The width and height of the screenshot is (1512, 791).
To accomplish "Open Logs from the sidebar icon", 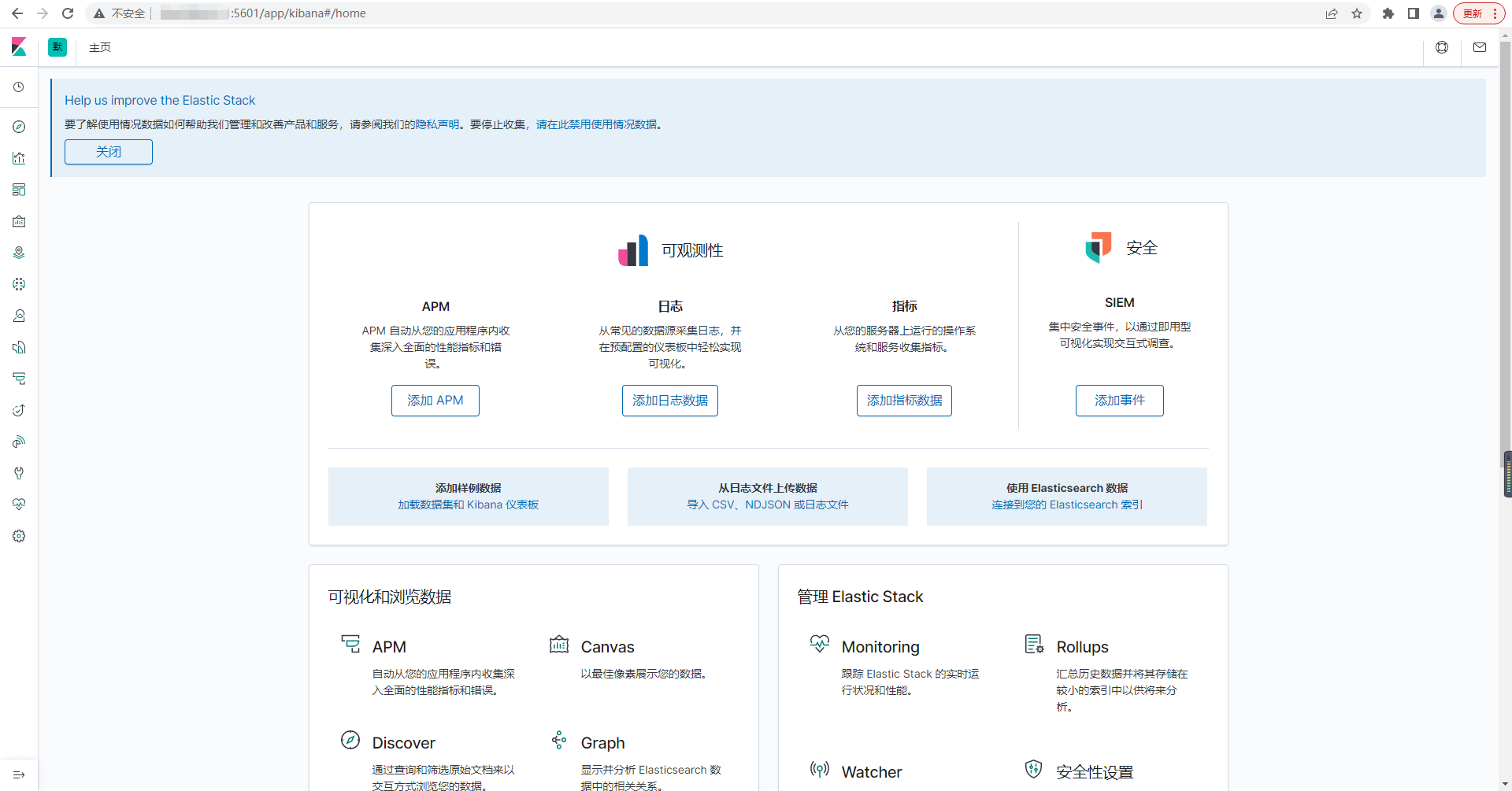I will (x=19, y=347).
